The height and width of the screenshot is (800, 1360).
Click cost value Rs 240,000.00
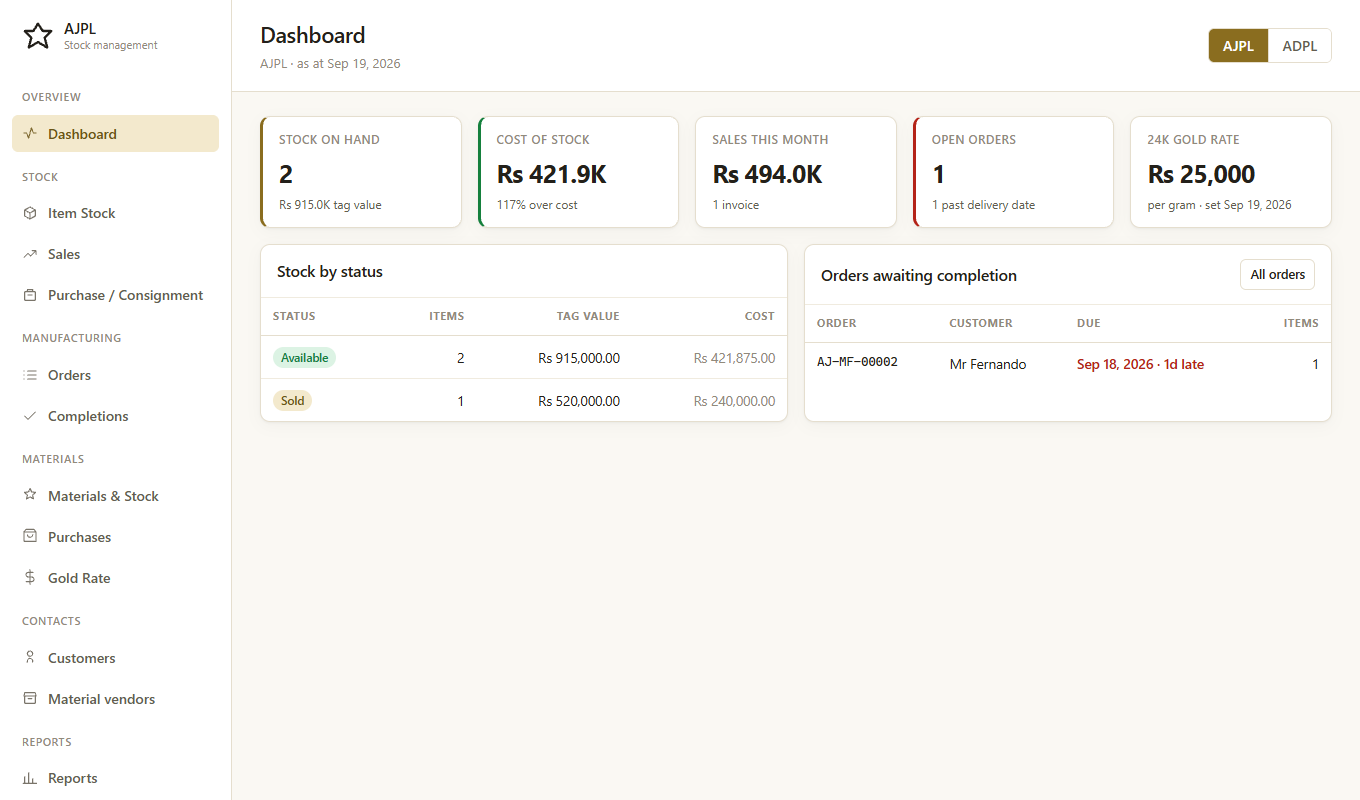[x=734, y=401]
